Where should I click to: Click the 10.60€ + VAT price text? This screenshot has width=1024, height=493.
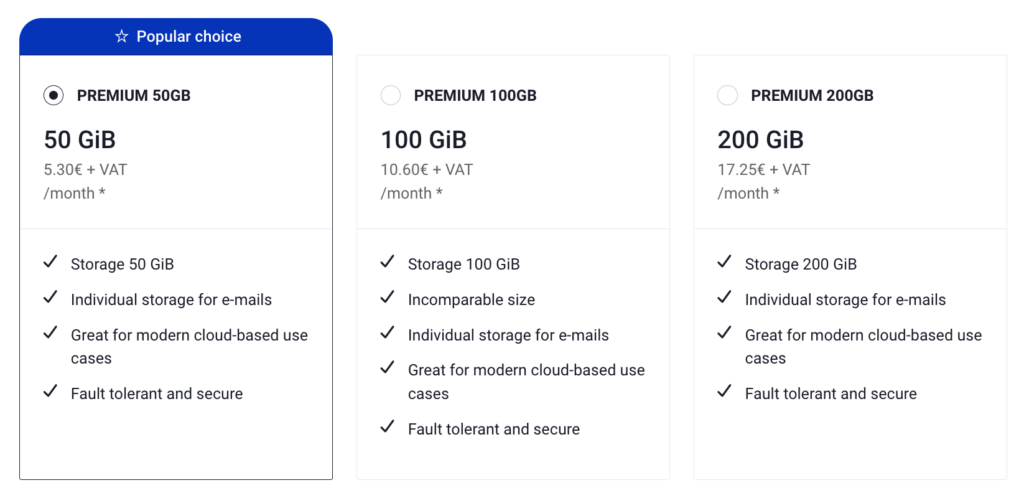tap(427, 170)
